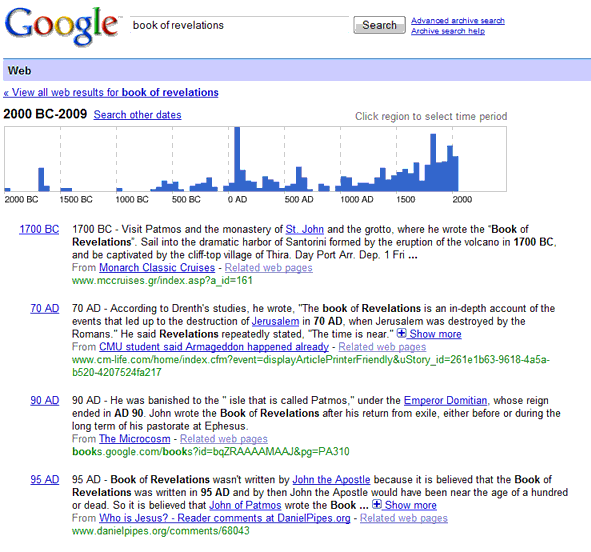
Task: Select the tallest timeline bar near 0 AD
Action: [237, 159]
